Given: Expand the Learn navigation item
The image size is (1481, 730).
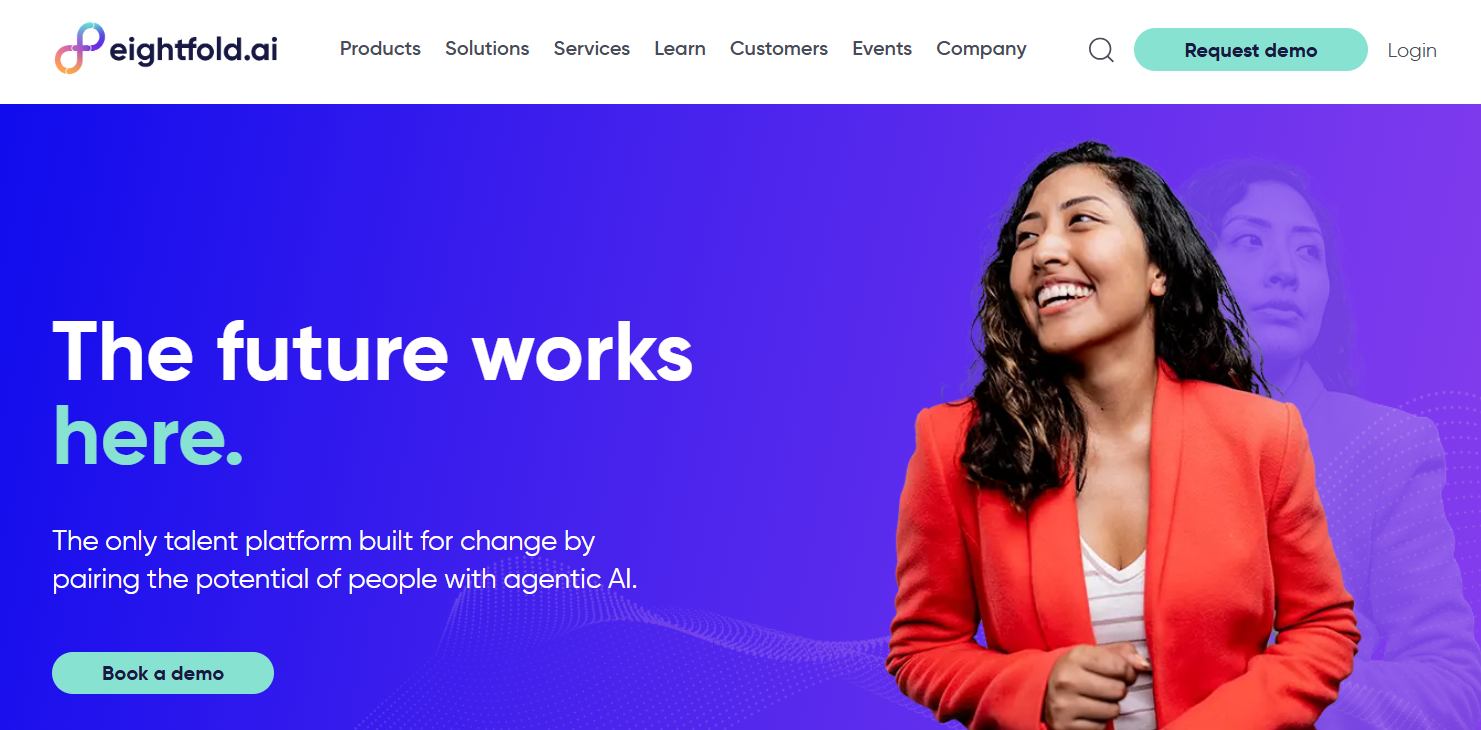Looking at the screenshot, I should point(680,48).
